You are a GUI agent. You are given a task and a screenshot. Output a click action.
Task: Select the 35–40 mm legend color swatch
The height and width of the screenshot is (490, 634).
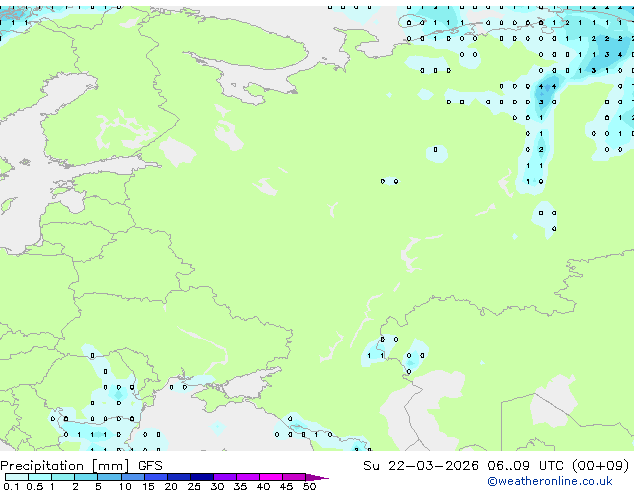248,477
